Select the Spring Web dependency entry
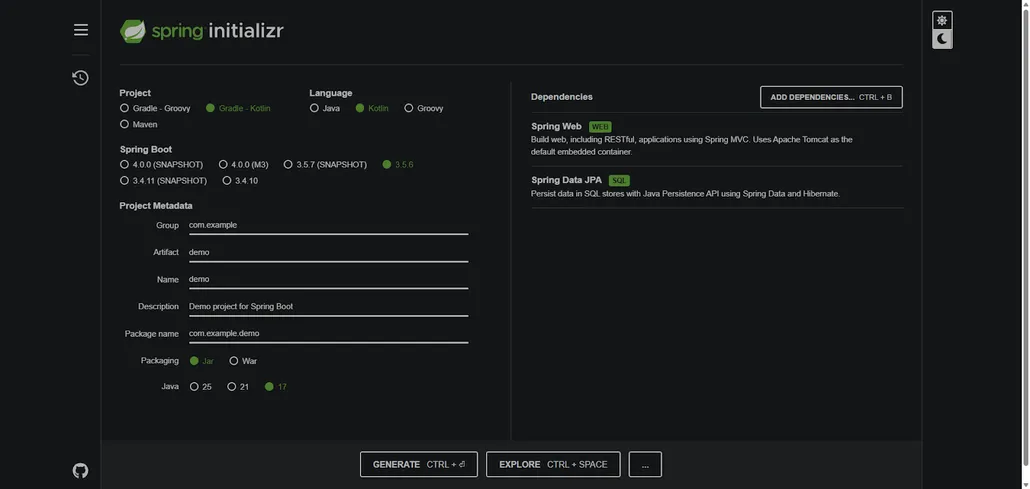 click(x=557, y=127)
